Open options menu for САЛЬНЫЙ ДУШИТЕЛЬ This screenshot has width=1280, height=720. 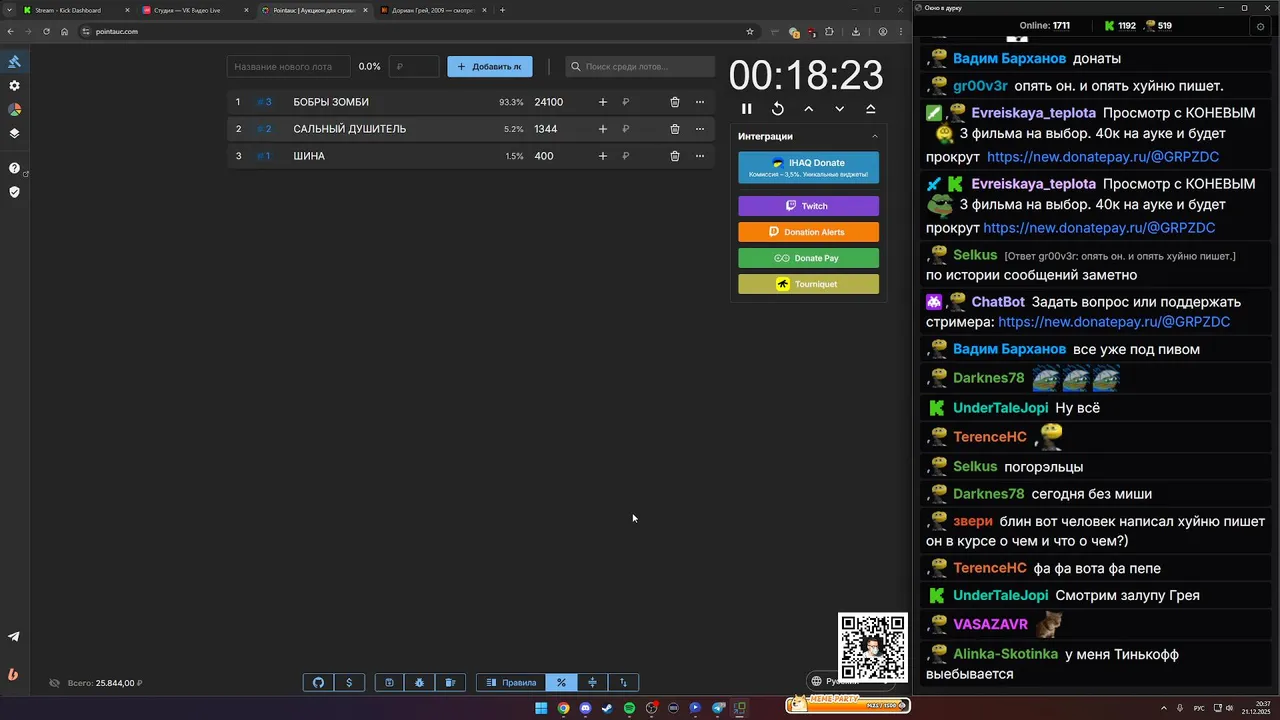pyautogui.click(x=700, y=129)
